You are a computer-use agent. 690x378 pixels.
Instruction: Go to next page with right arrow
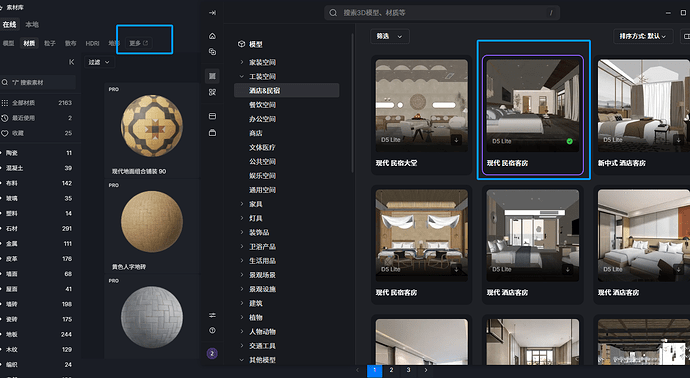tap(426, 370)
